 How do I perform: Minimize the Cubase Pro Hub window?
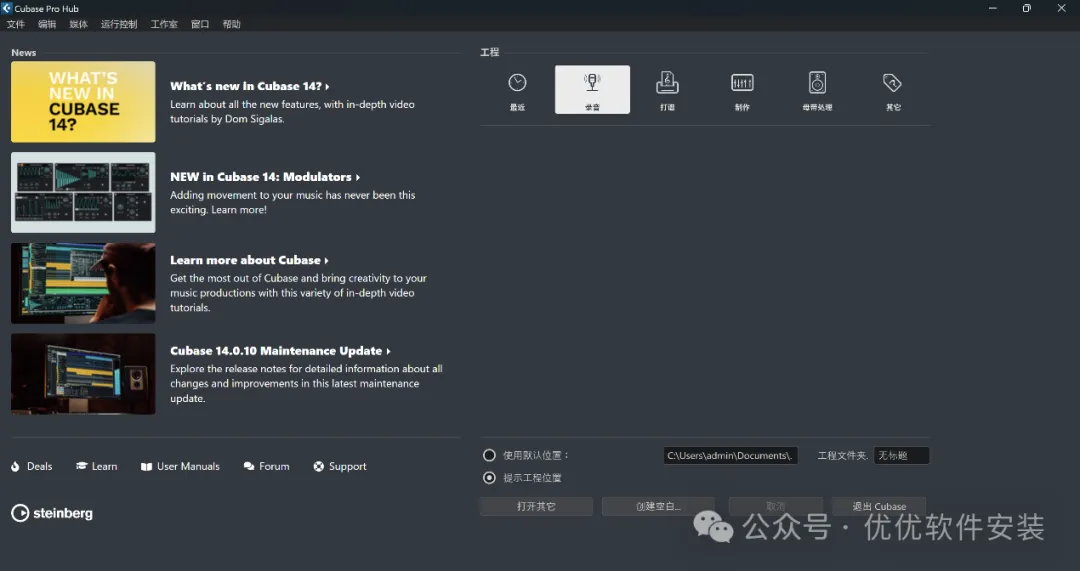pos(993,8)
